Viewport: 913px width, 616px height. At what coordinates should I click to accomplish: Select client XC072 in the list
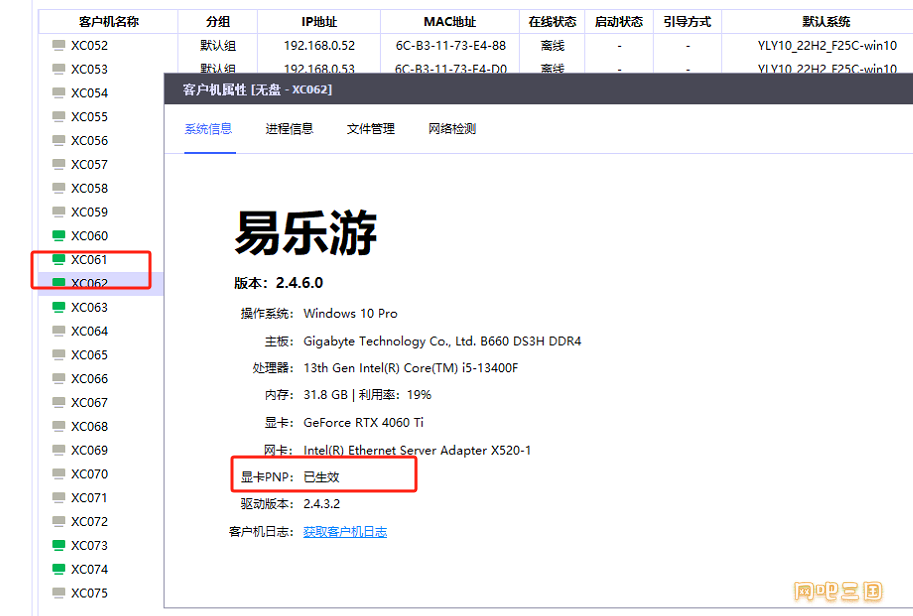(90, 522)
